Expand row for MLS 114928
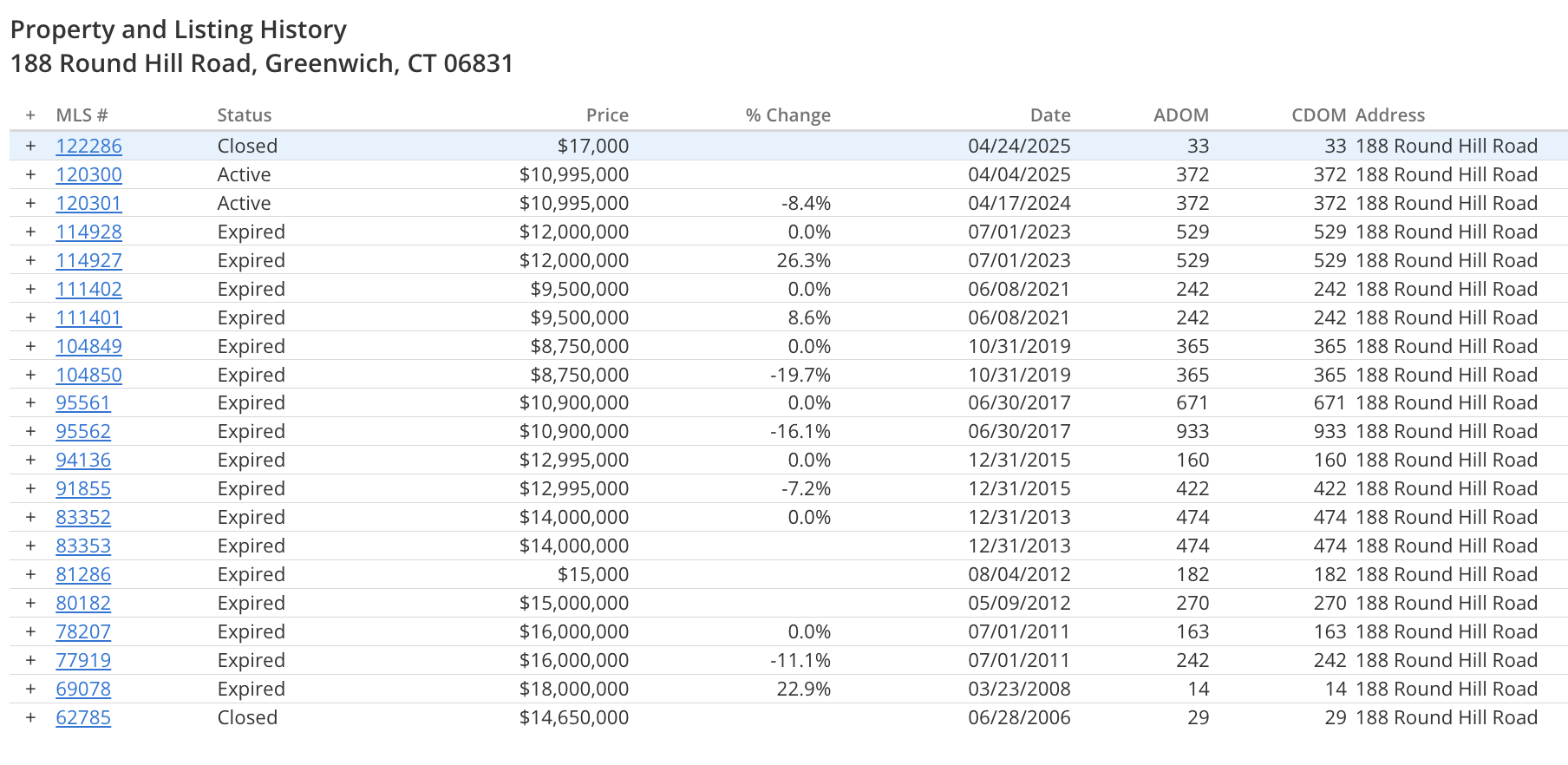 click(x=30, y=232)
